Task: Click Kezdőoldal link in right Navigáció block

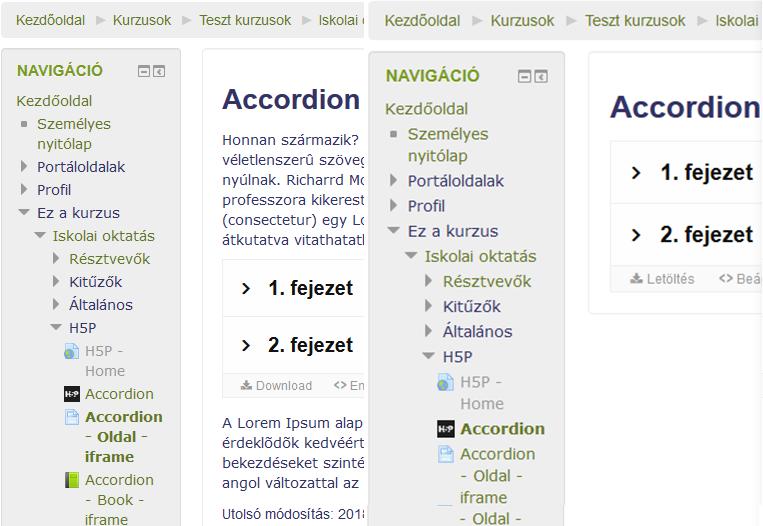Action: pos(426,109)
